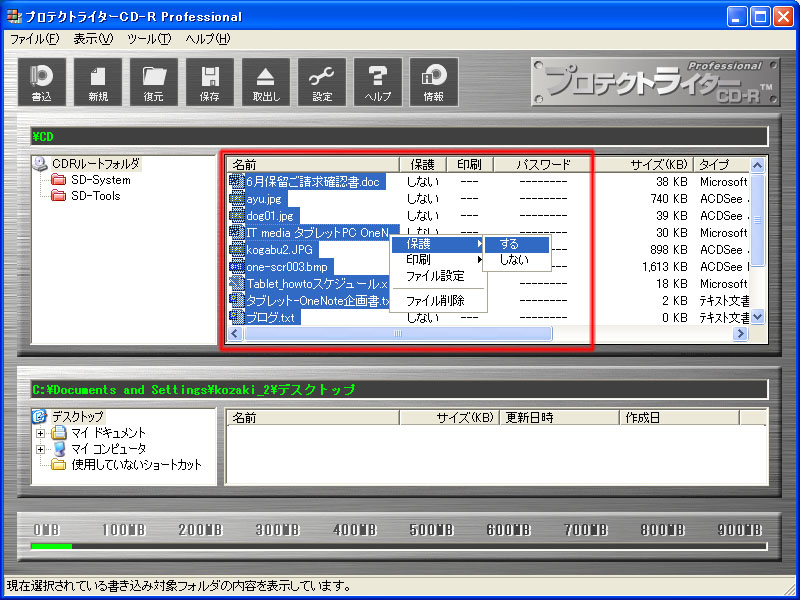The image size is (800, 600).
Task: Select the デスクトップ tree node
Action: [x=78, y=416]
